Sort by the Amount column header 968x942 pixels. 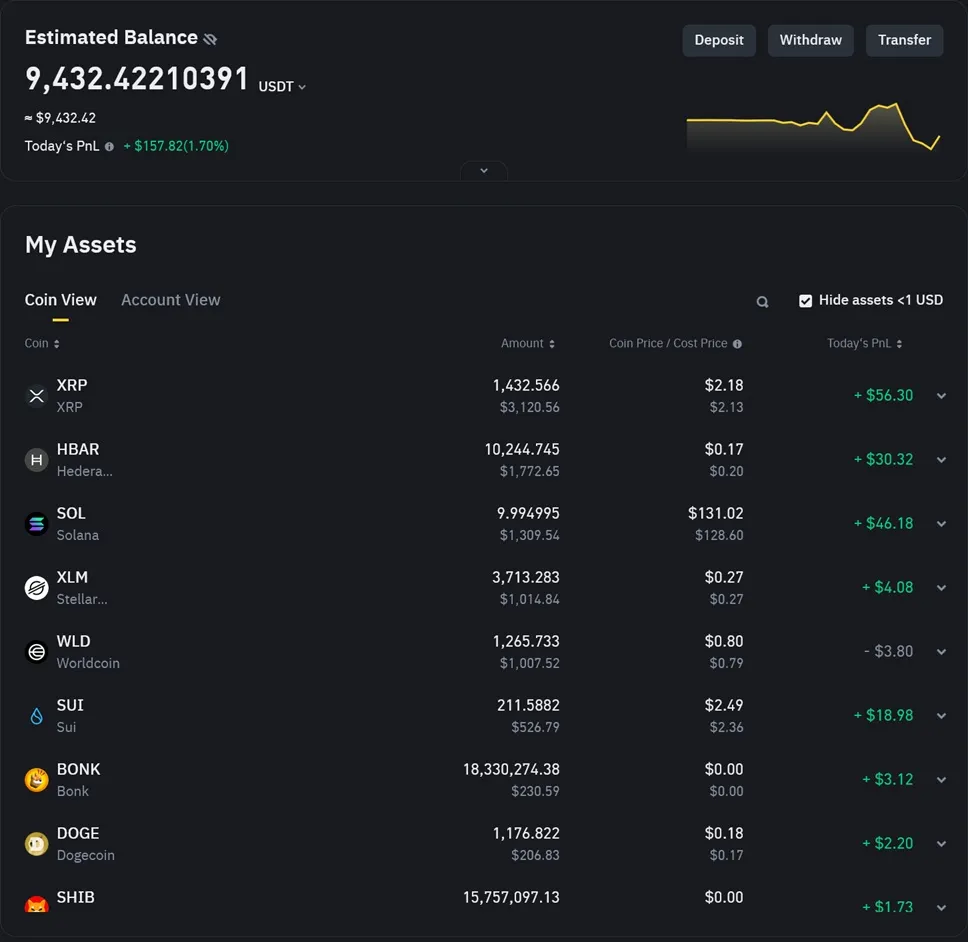tap(527, 343)
